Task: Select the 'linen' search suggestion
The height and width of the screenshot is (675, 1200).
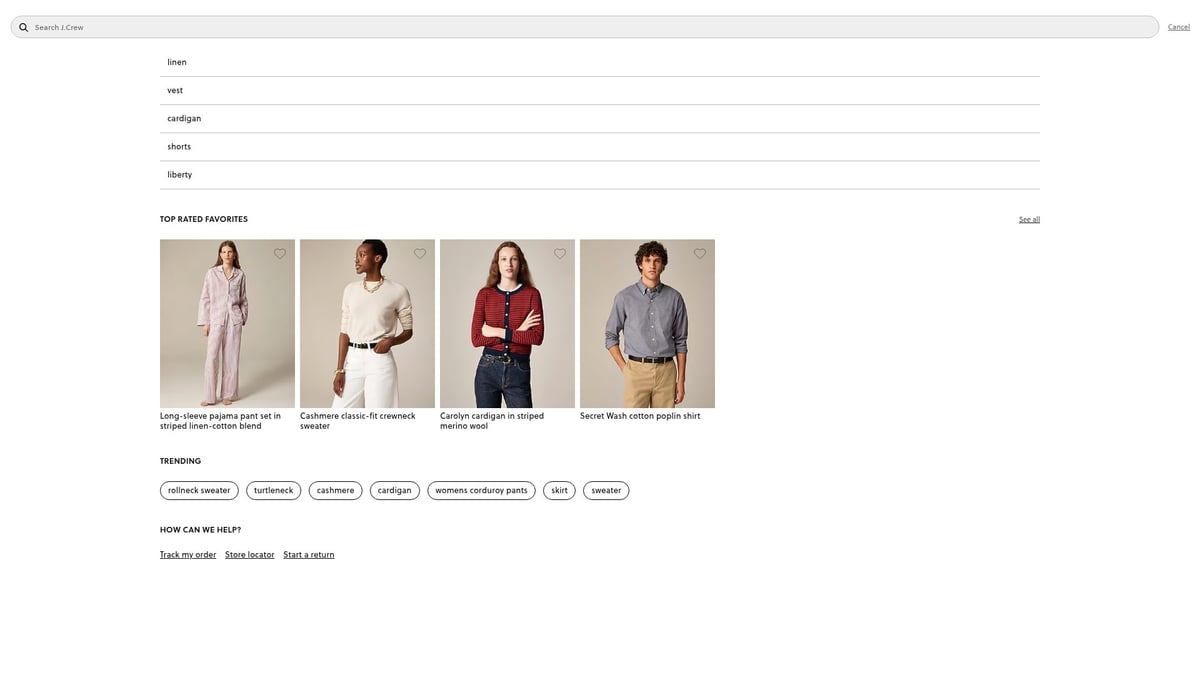Action: pyautogui.click(x=177, y=62)
